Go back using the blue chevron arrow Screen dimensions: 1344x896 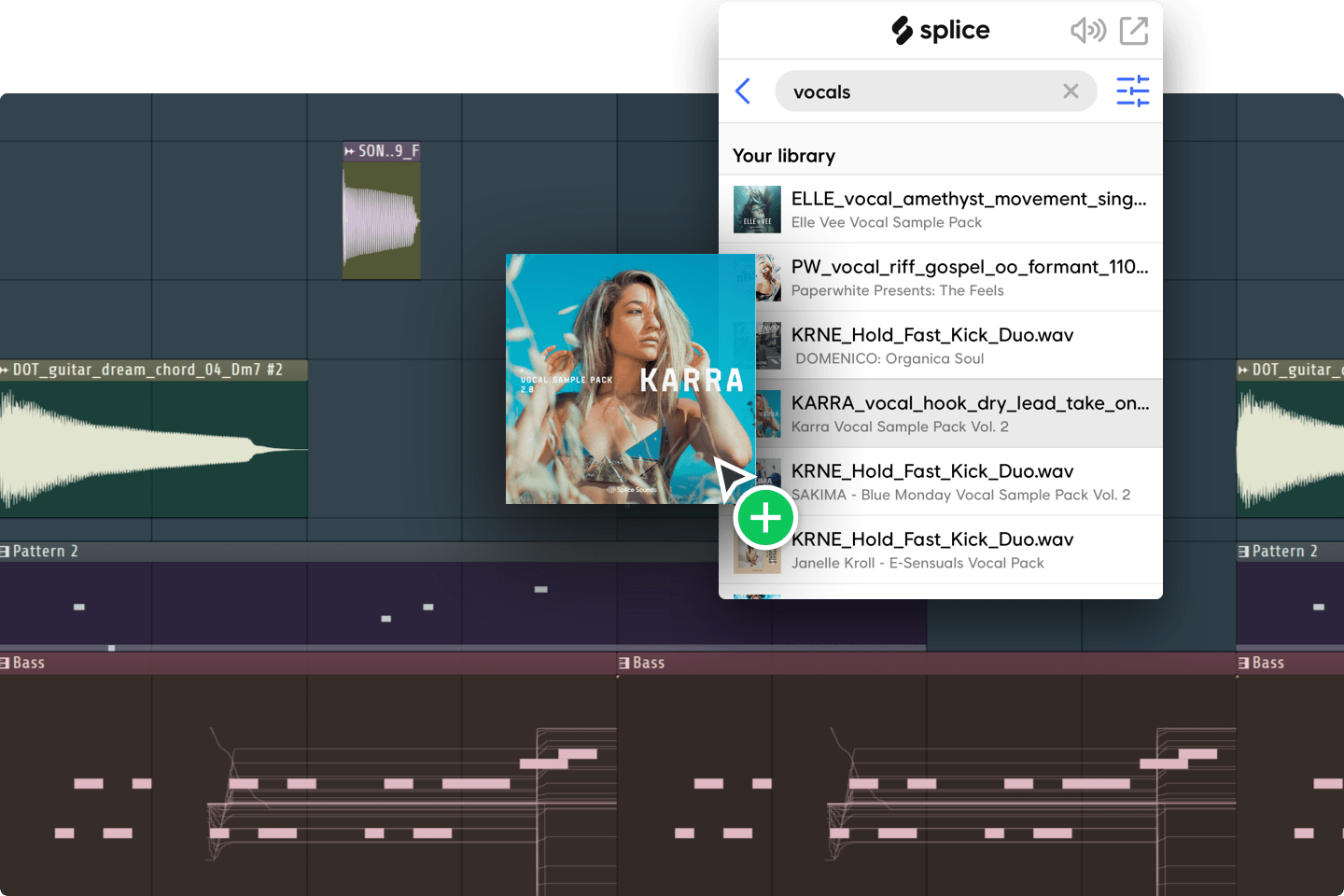point(743,91)
